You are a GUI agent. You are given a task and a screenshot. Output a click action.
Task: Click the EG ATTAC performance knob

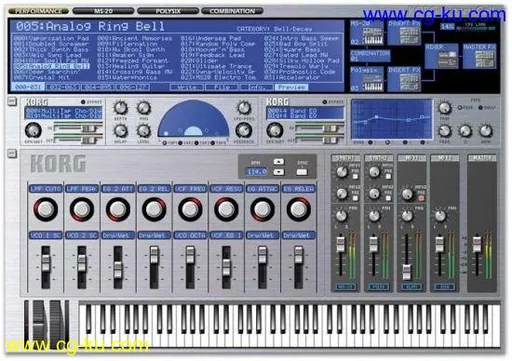click(262, 209)
